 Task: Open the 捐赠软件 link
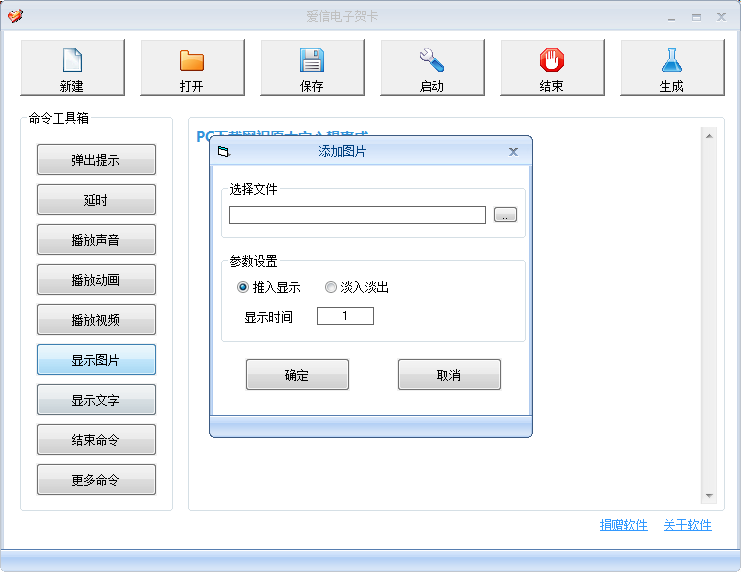623,525
